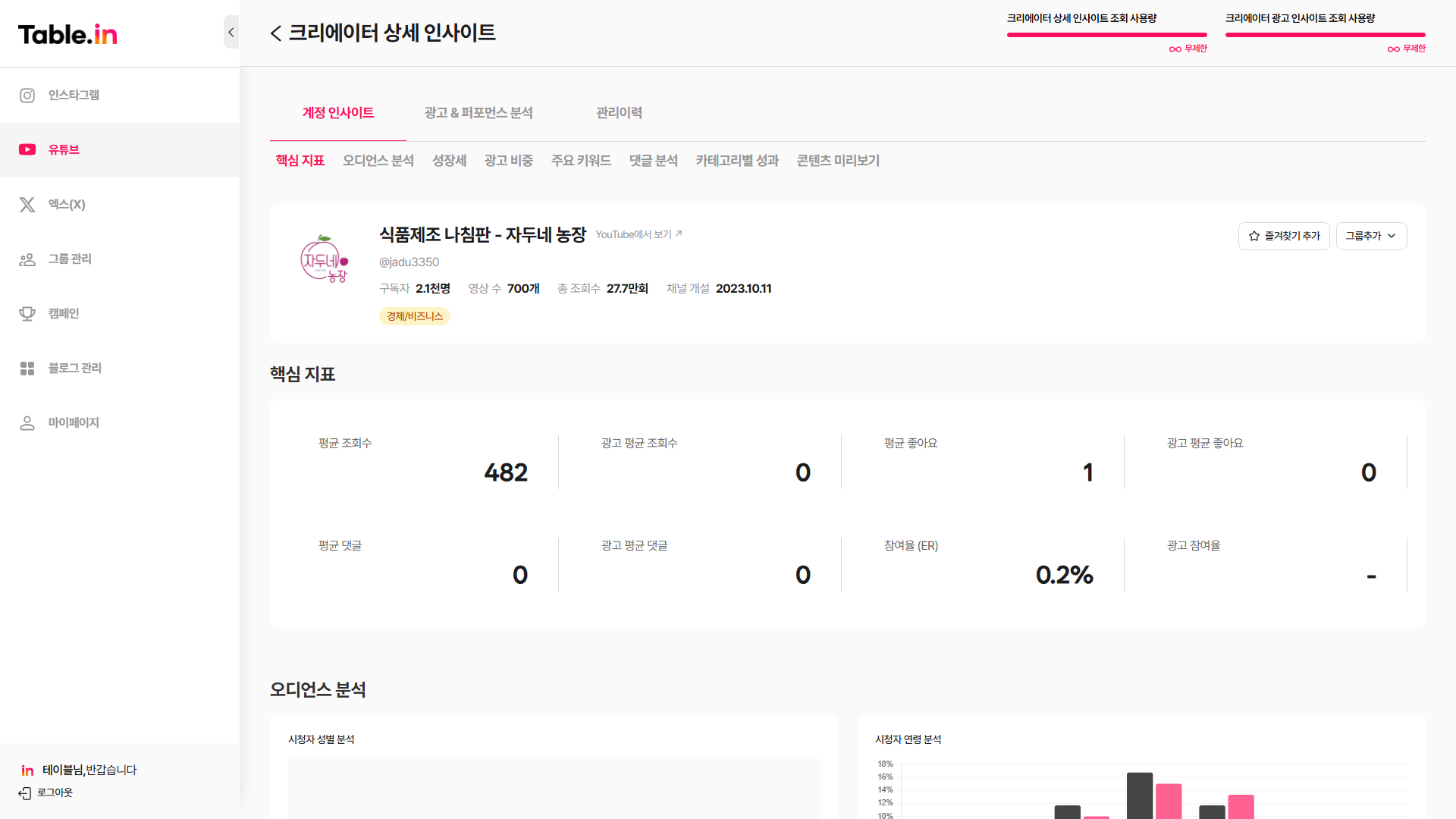Screen dimensions: 1456x819
Task: Jump to 성장세 sub-tab
Action: point(449,161)
